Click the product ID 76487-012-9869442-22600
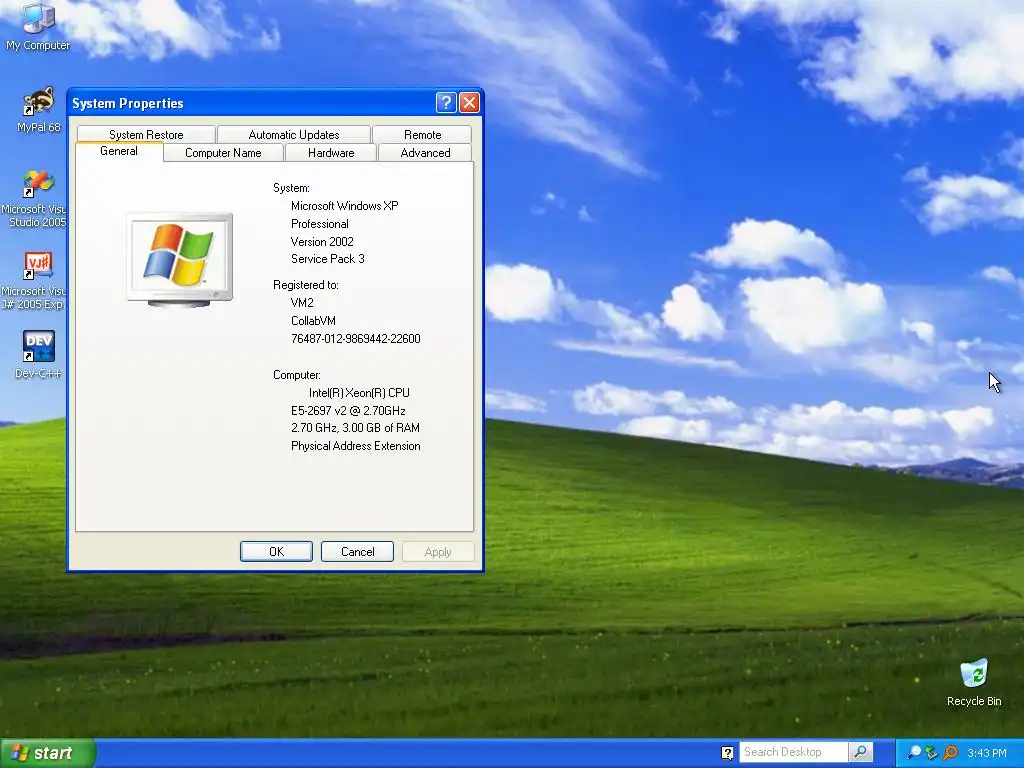The image size is (1024, 768). 356,338
